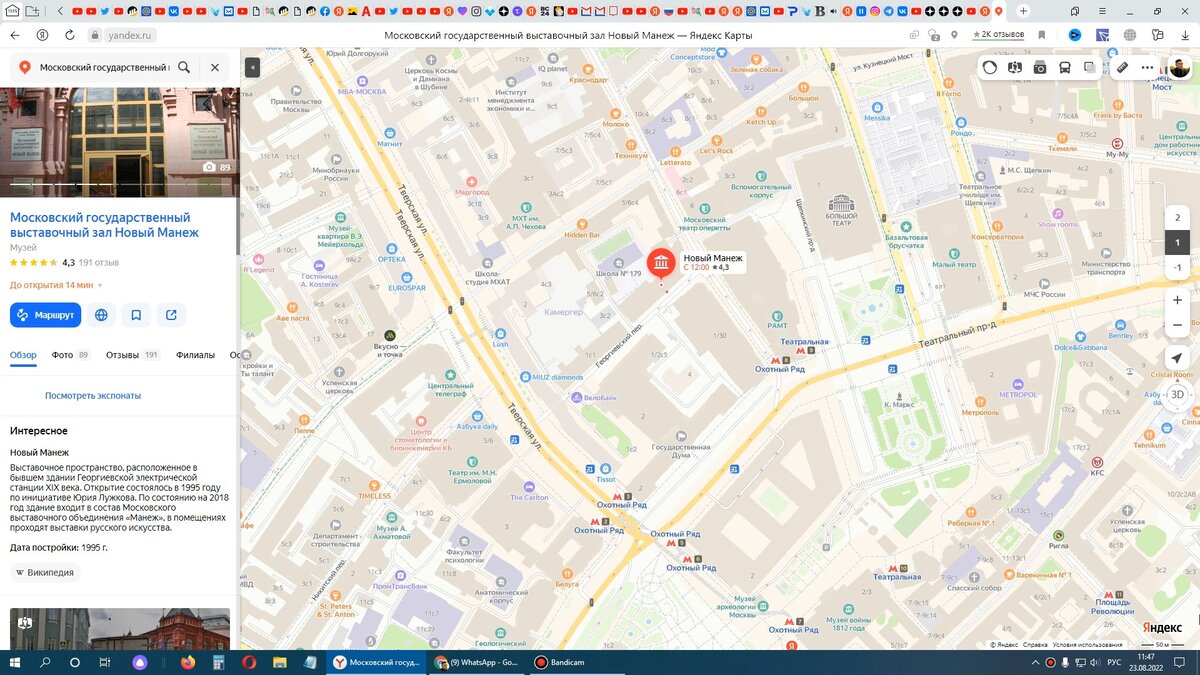The height and width of the screenshot is (675, 1200).
Task: Open Firefox from the taskbar
Action: 187,662
